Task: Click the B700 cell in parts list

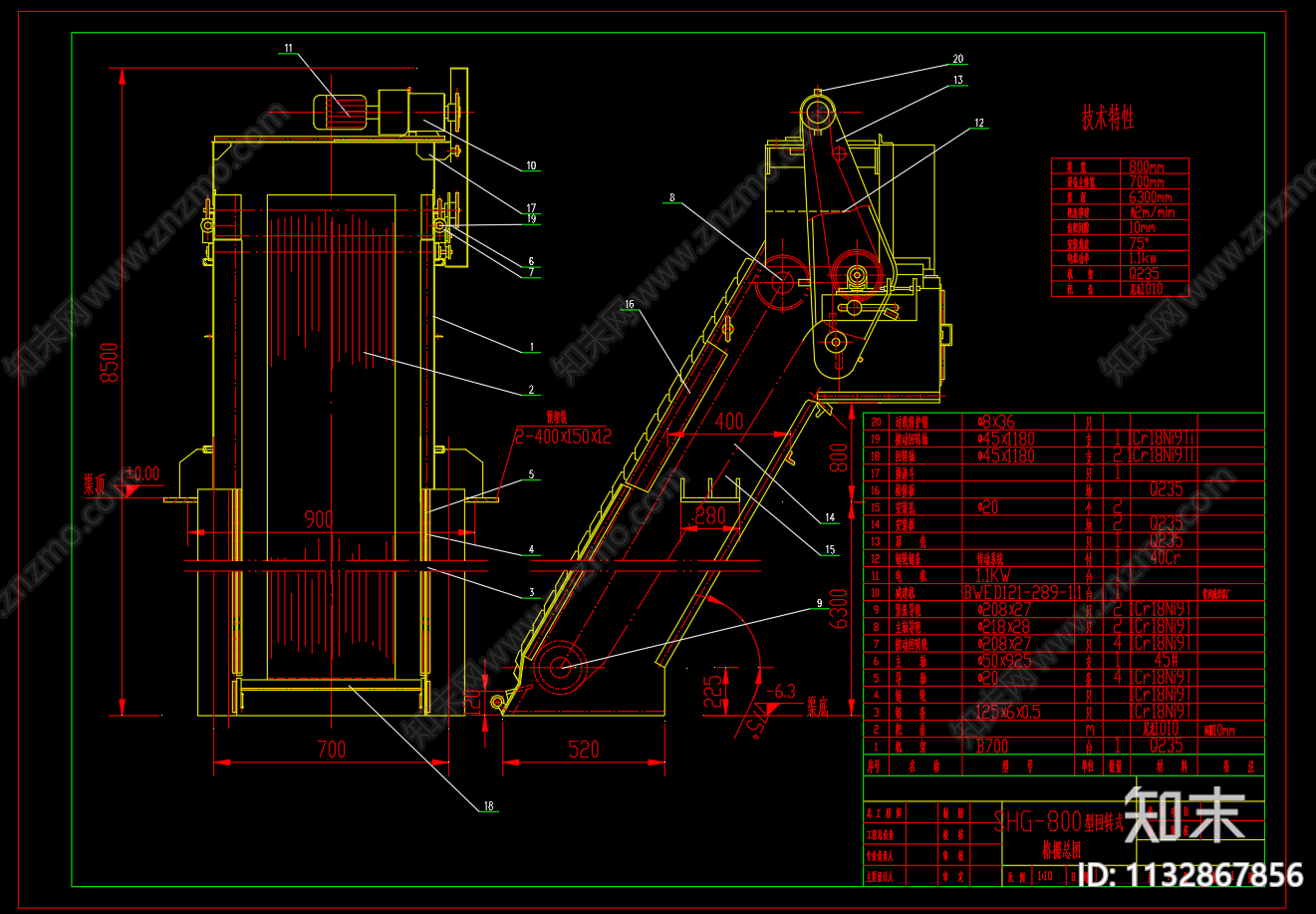Action: coord(991,746)
